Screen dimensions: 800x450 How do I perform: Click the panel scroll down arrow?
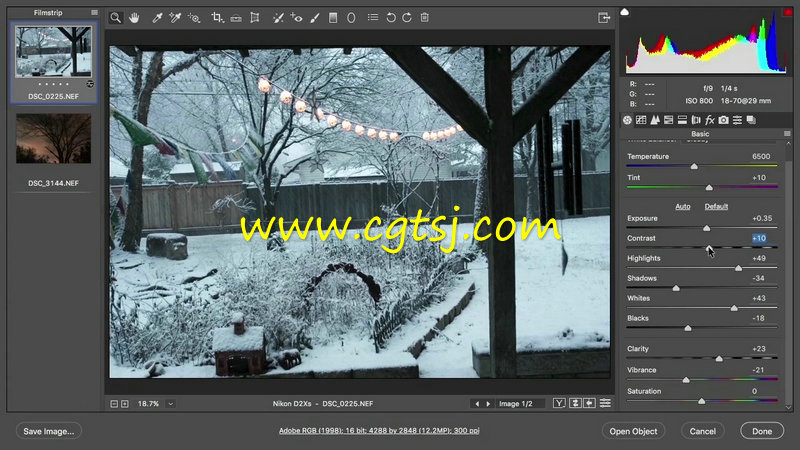coord(788,407)
